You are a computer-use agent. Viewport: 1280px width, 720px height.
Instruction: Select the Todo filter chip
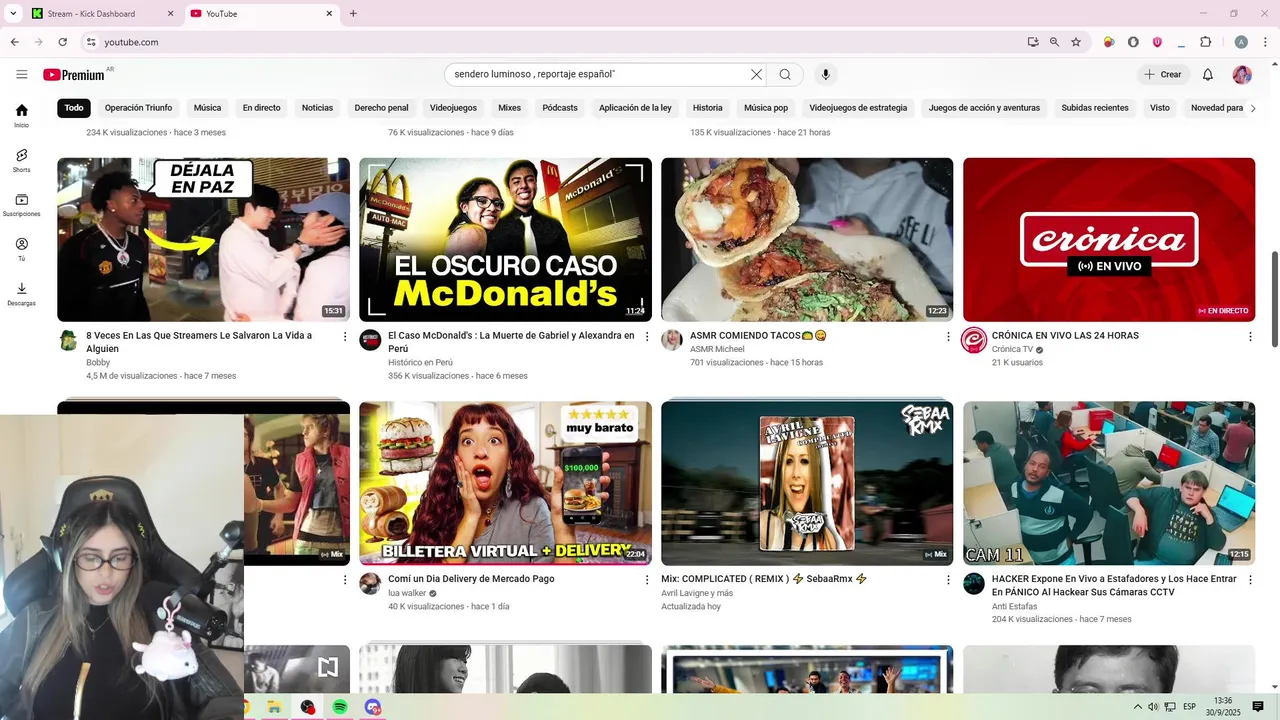coord(74,108)
